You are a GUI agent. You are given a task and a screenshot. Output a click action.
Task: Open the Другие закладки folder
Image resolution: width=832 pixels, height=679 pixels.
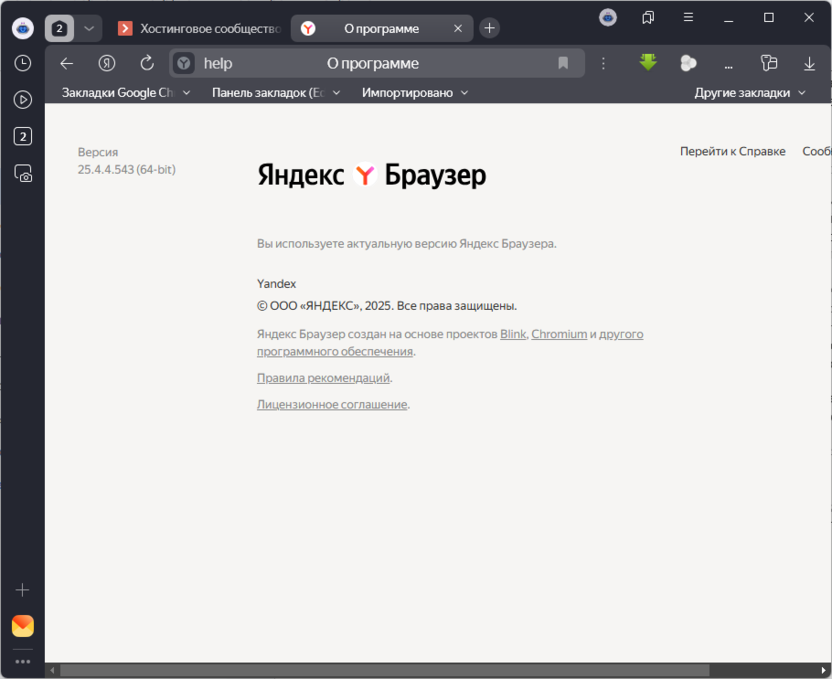[750, 93]
